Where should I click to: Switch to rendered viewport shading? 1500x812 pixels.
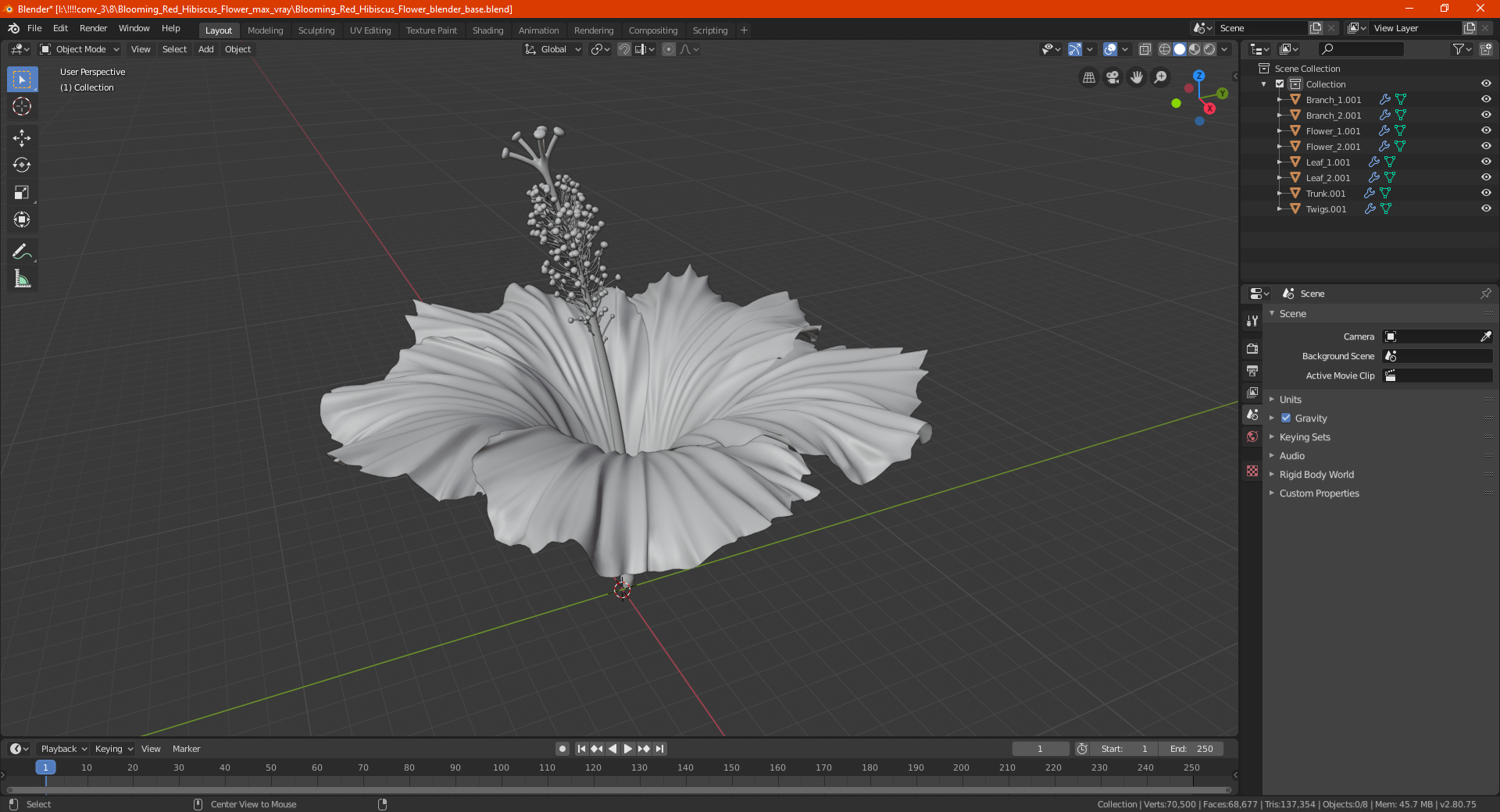(1209, 49)
